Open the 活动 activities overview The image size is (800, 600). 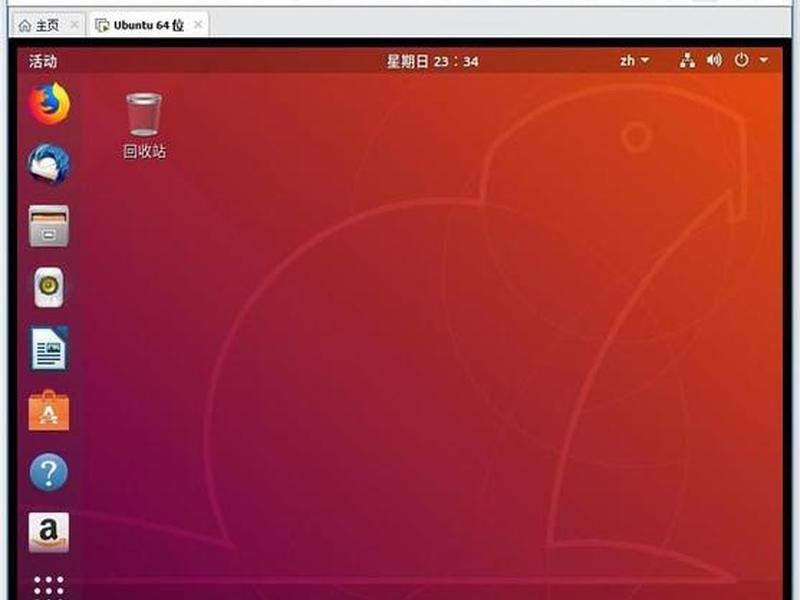point(43,61)
